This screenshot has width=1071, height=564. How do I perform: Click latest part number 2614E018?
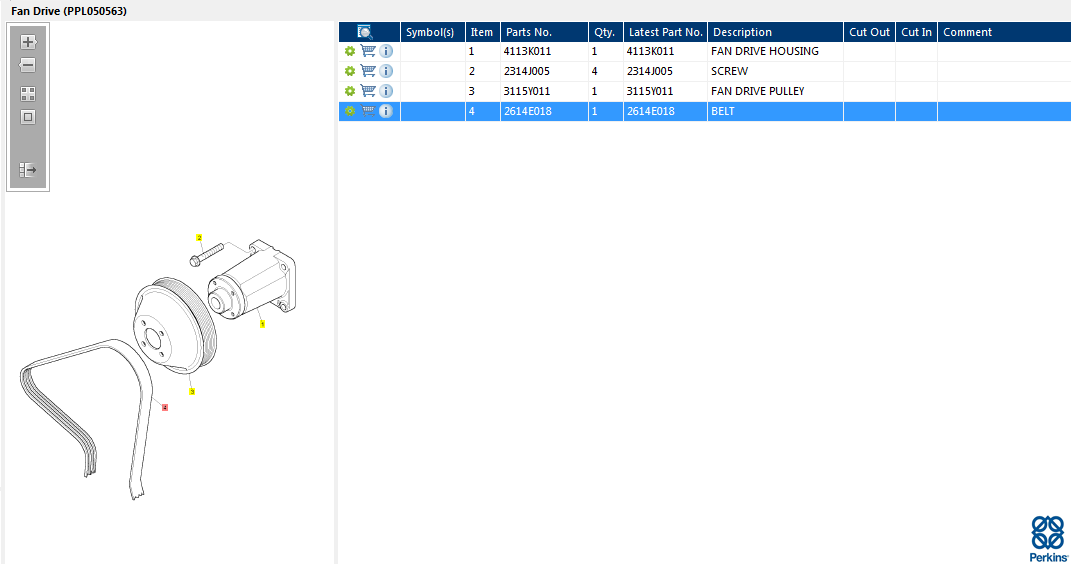(x=650, y=111)
